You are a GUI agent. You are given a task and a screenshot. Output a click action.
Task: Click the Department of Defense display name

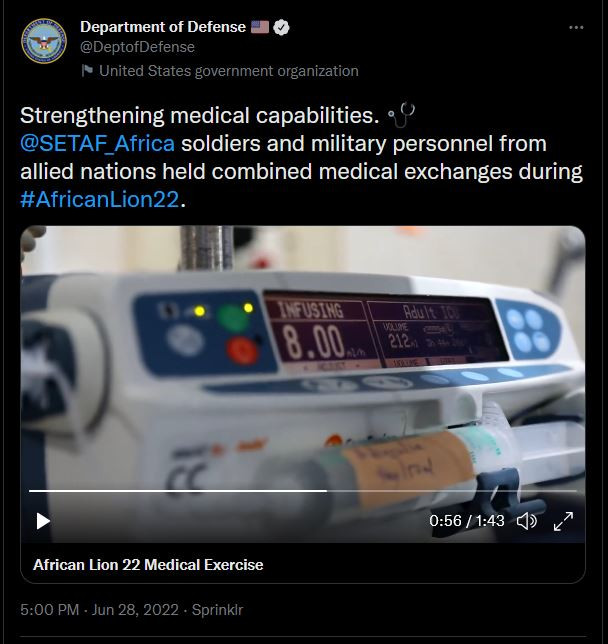coord(162,27)
